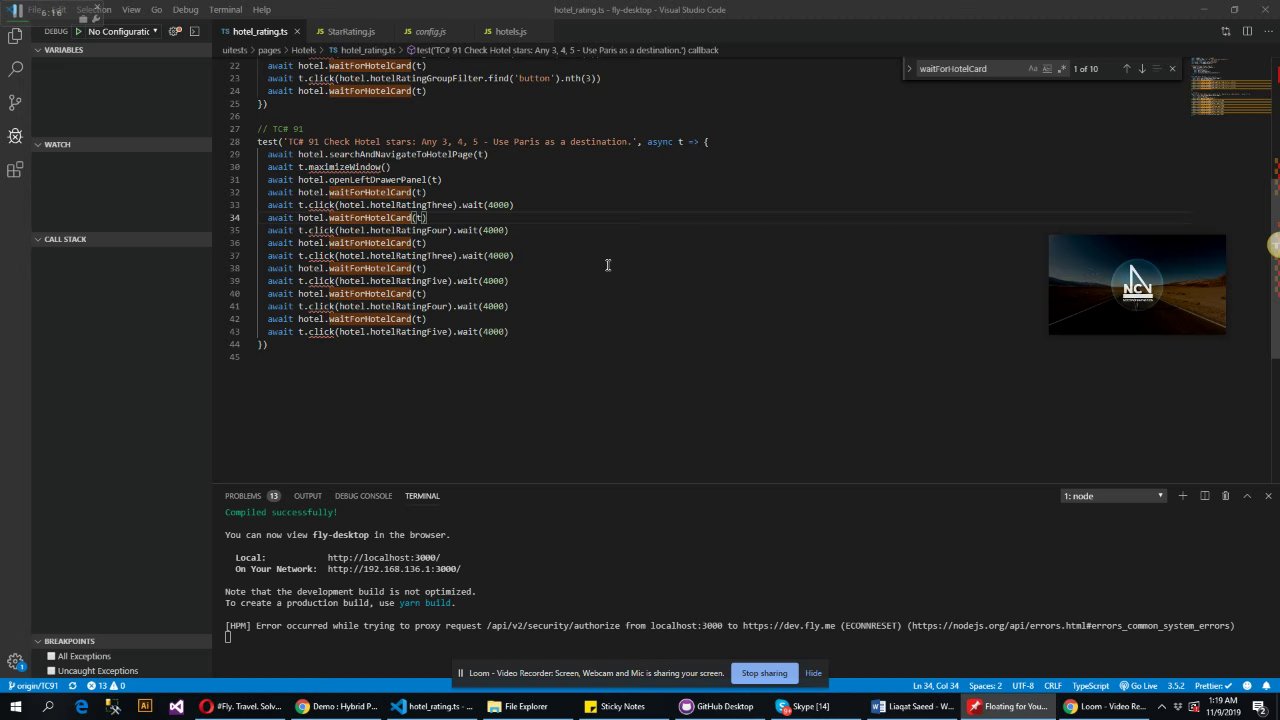1280x720 pixels.
Task: Open launch.json with the debug gear icon
Action: 175,32
